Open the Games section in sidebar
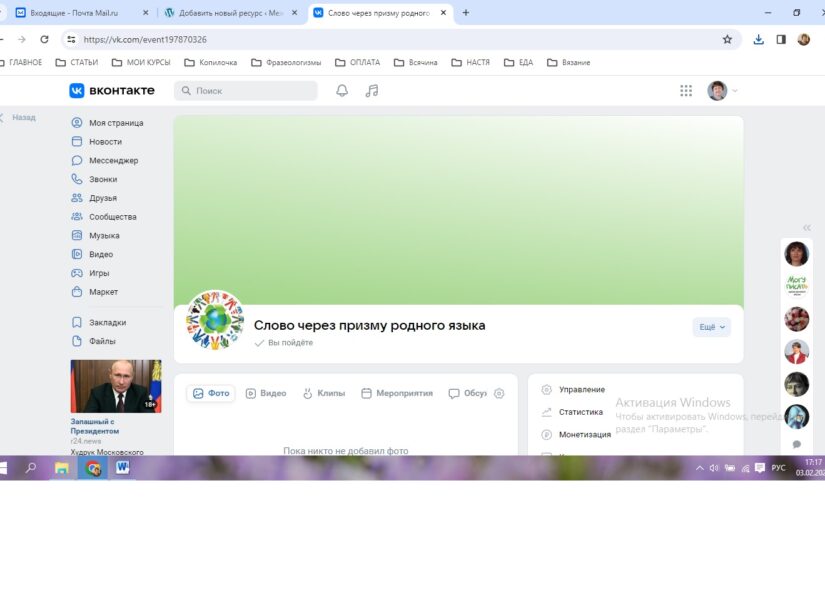This screenshot has height=600, width=825. coord(99,273)
